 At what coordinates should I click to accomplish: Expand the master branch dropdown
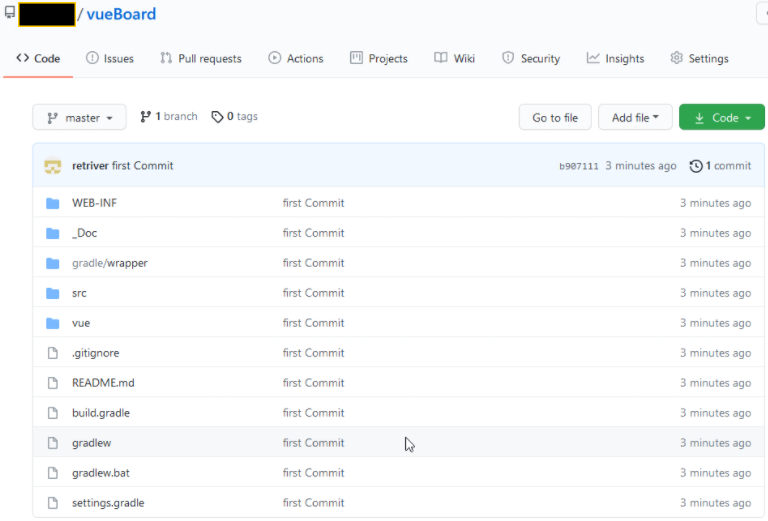(79, 118)
